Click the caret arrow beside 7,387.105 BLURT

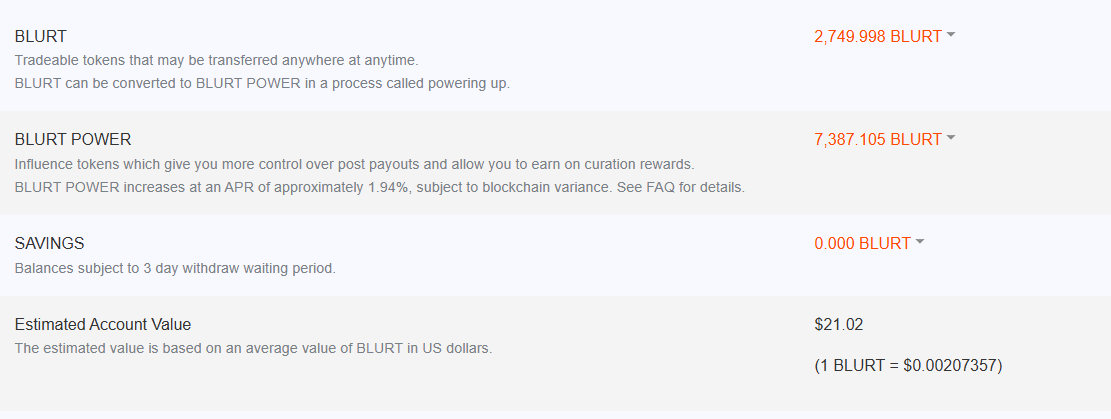(x=951, y=138)
